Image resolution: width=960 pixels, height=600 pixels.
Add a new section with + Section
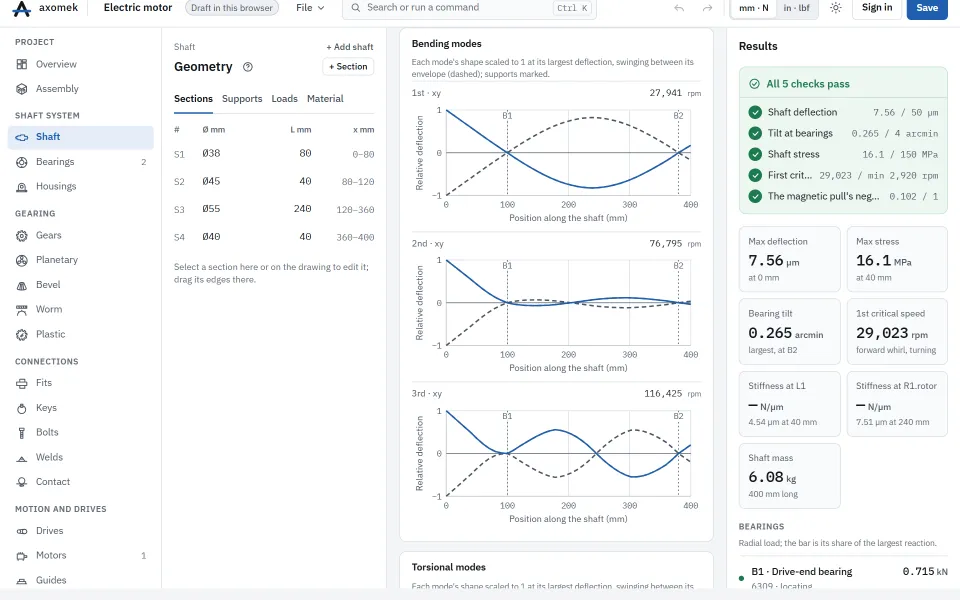(x=348, y=67)
